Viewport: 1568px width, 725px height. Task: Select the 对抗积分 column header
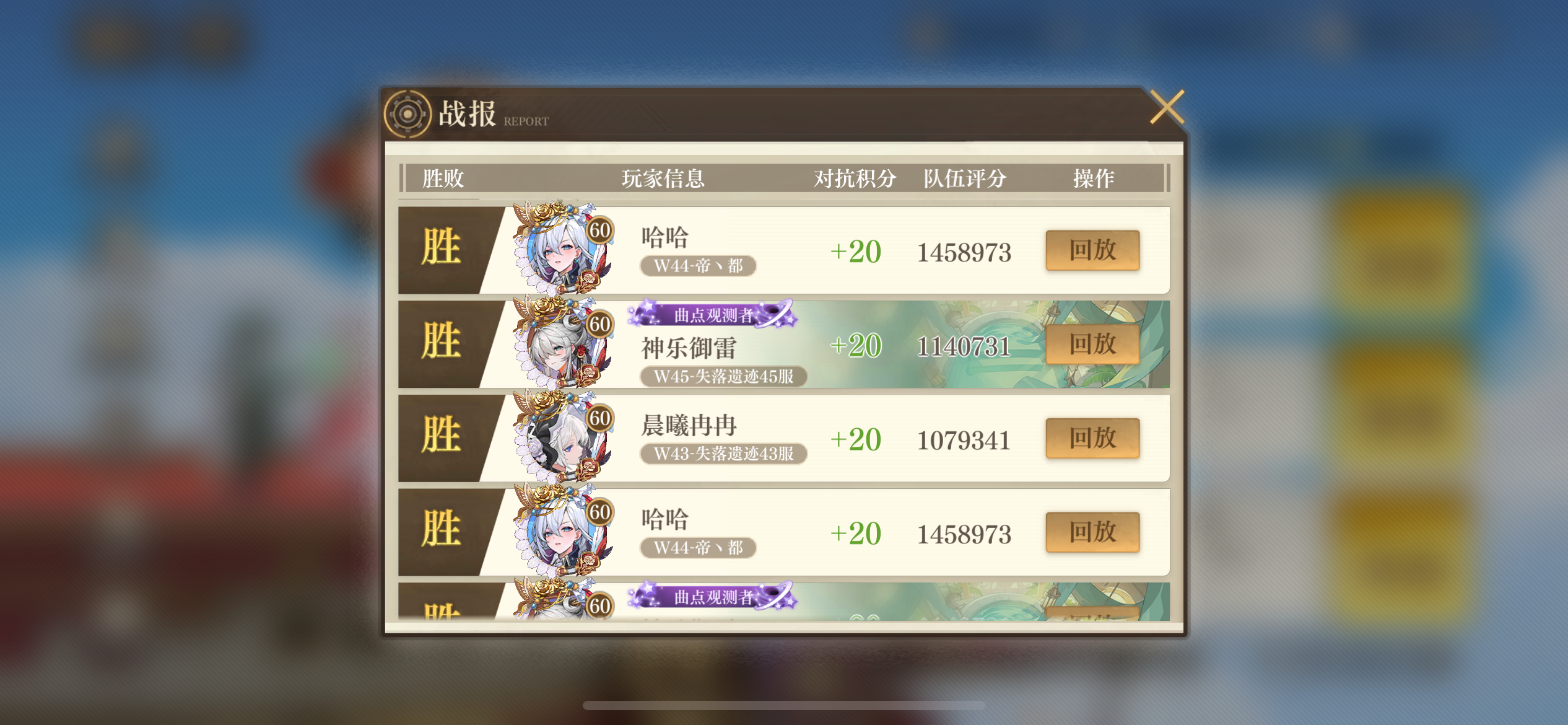point(855,178)
